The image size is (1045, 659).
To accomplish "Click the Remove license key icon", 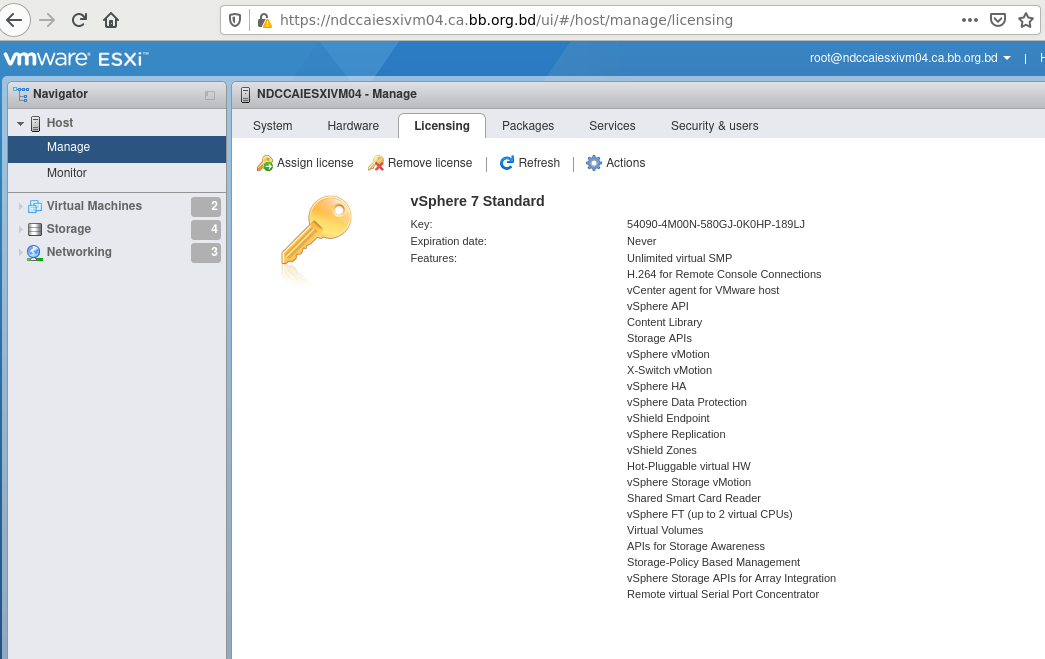I will [x=376, y=163].
